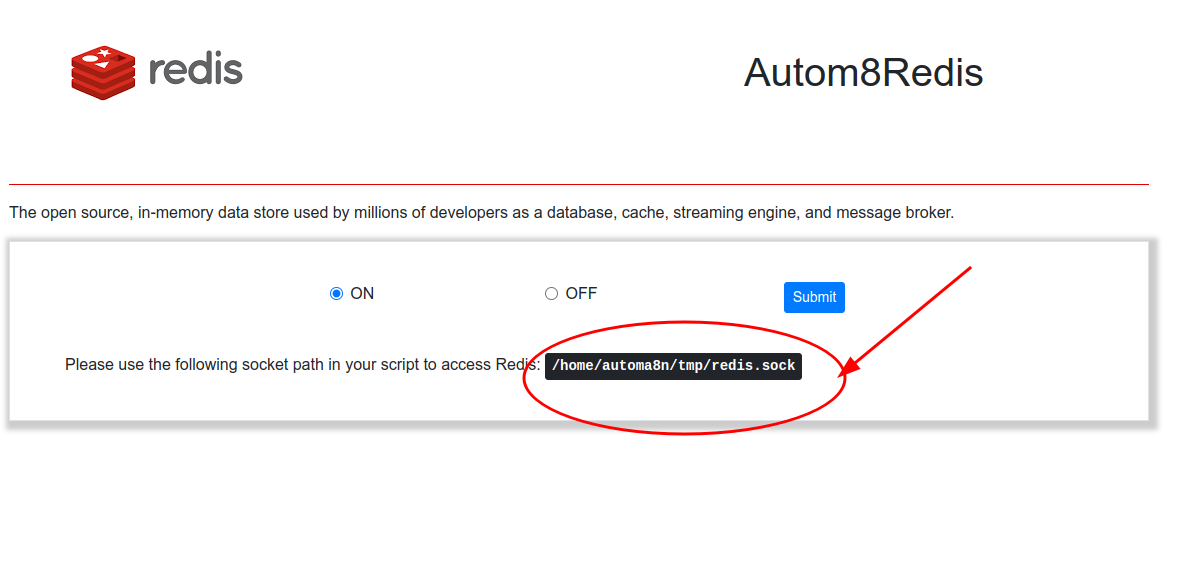Click the tail end of the red arrow
1203x565 pixels.
(x=968, y=269)
